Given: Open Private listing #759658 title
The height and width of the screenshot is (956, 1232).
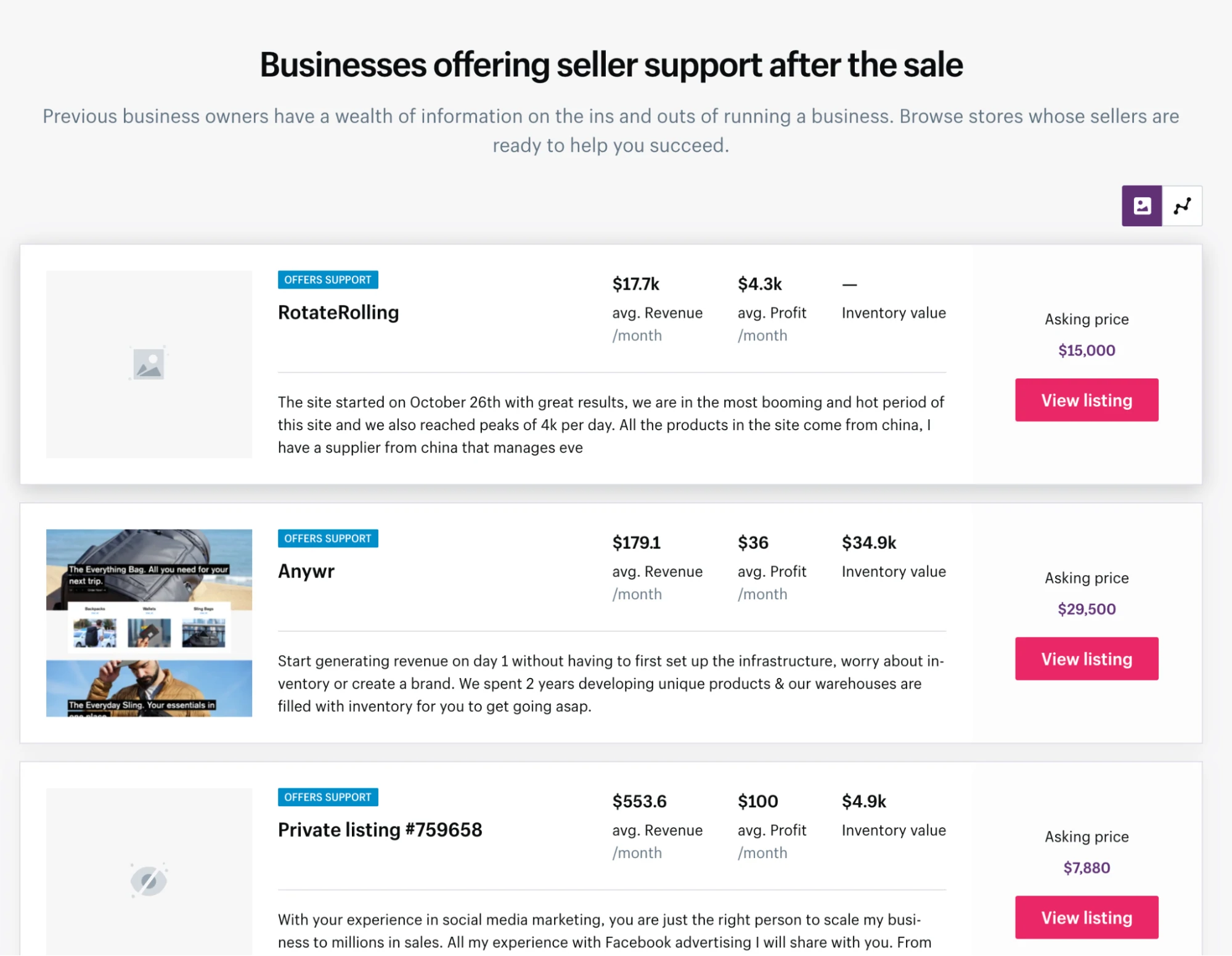Looking at the screenshot, I should 380,830.
